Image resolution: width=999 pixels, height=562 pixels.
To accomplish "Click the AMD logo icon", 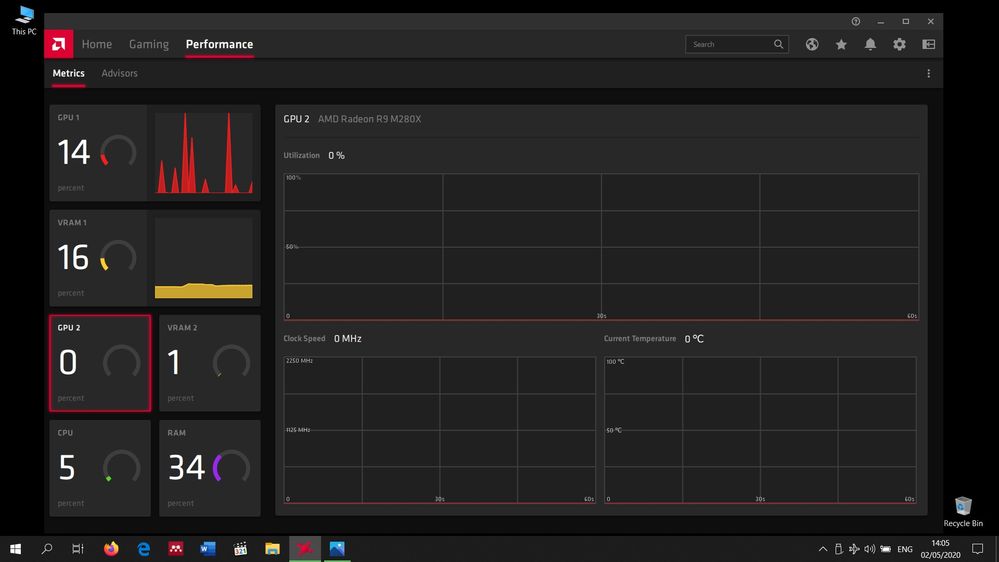I will pyautogui.click(x=59, y=44).
